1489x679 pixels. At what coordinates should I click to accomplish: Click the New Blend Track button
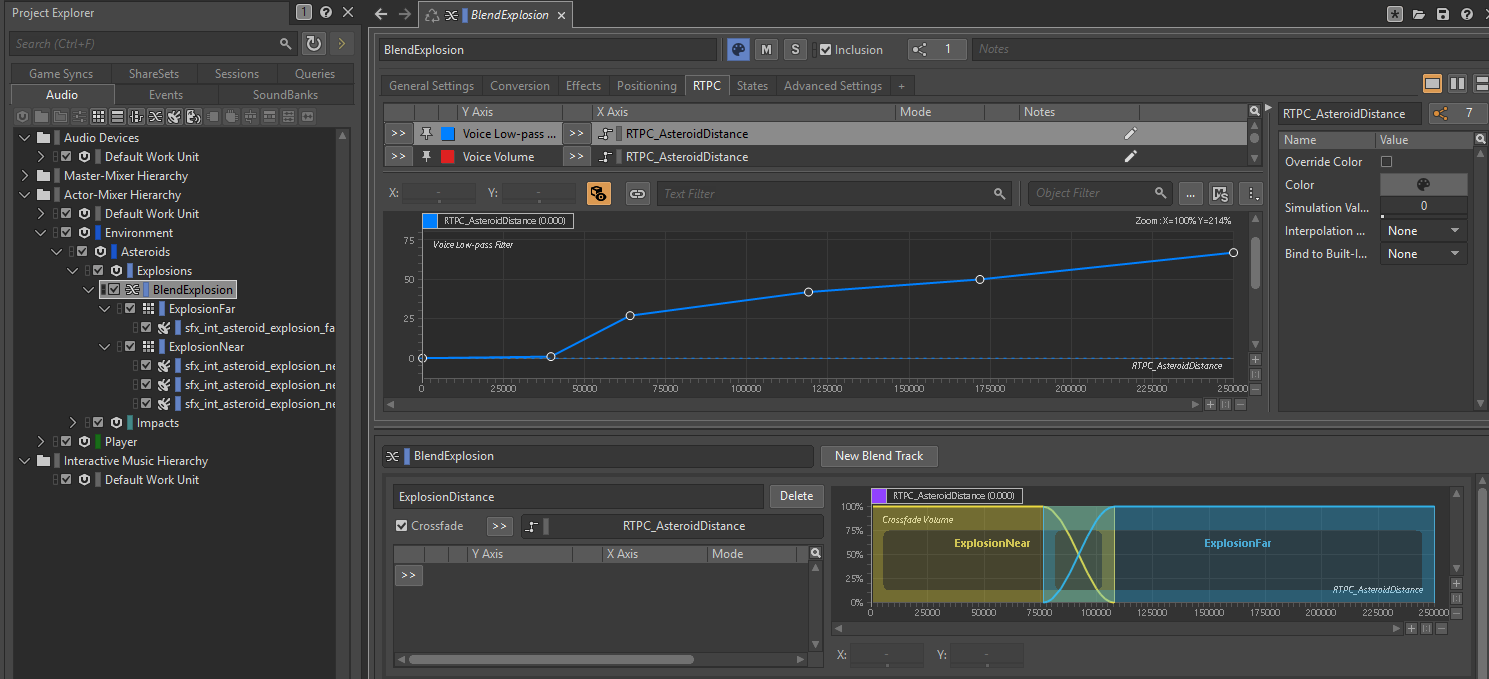coord(878,456)
